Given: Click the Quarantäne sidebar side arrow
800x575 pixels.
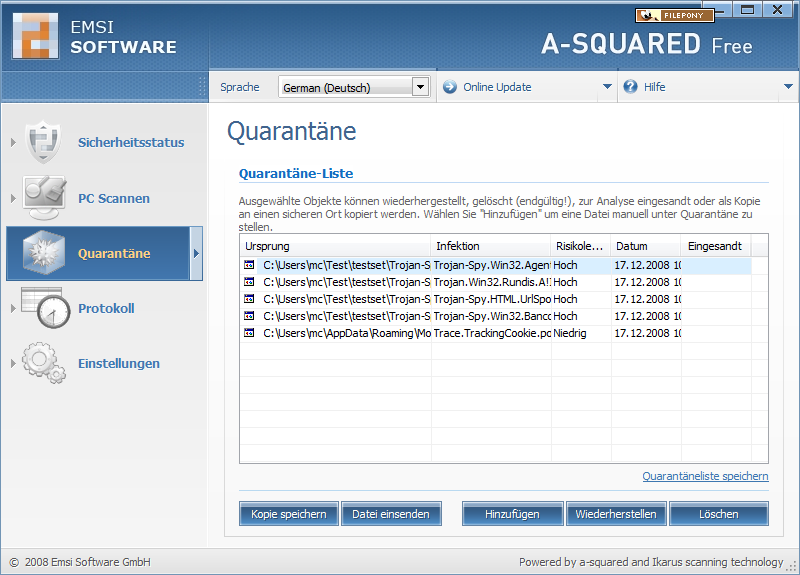Looking at the screenshot, I should (x=196, y=254).
